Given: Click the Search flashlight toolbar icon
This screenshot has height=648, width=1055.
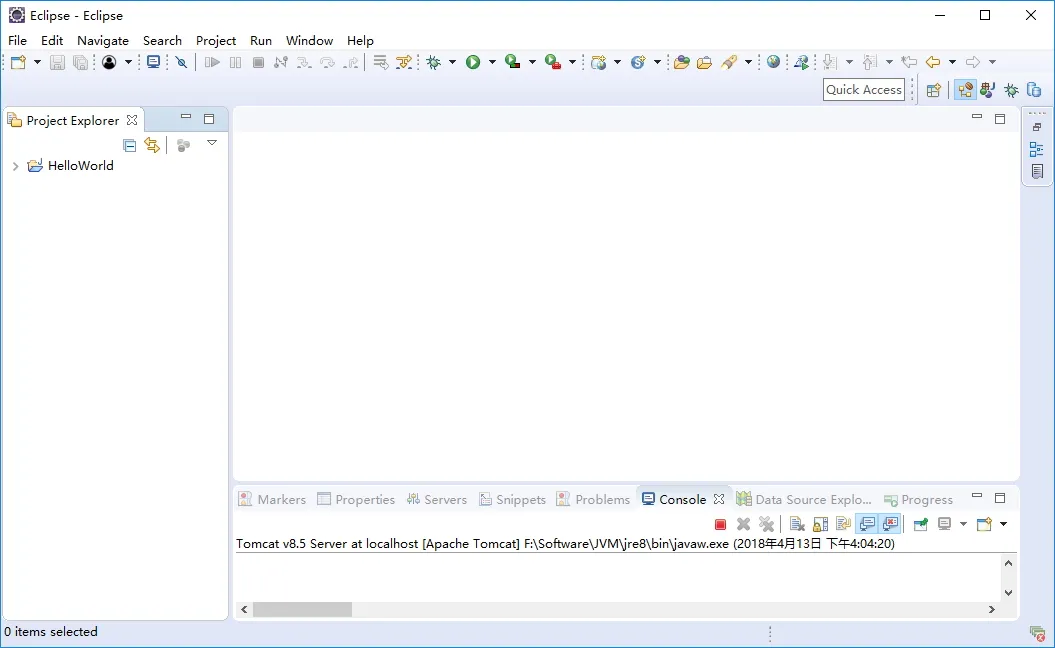Looking at the screenshot, I should click(729, 62).
